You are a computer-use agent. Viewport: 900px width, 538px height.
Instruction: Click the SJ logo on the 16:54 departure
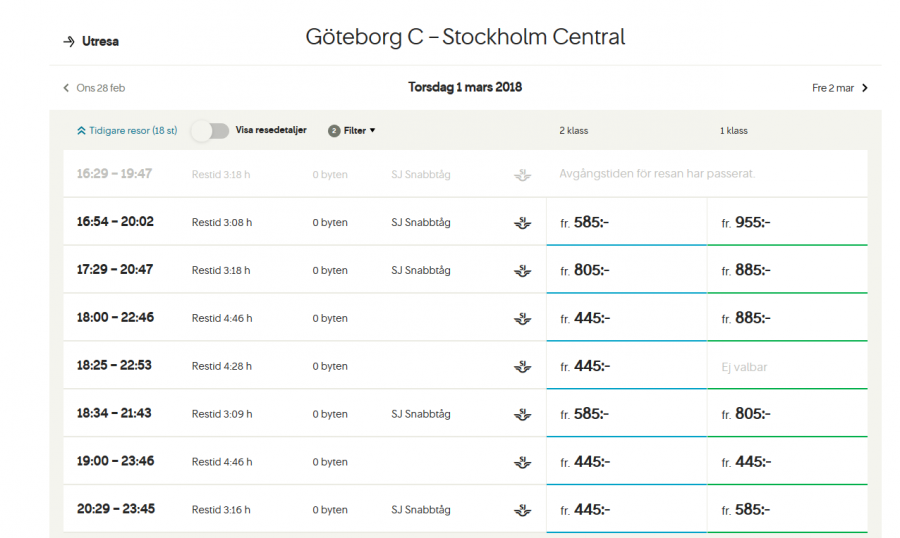click(x=522, y=223)
